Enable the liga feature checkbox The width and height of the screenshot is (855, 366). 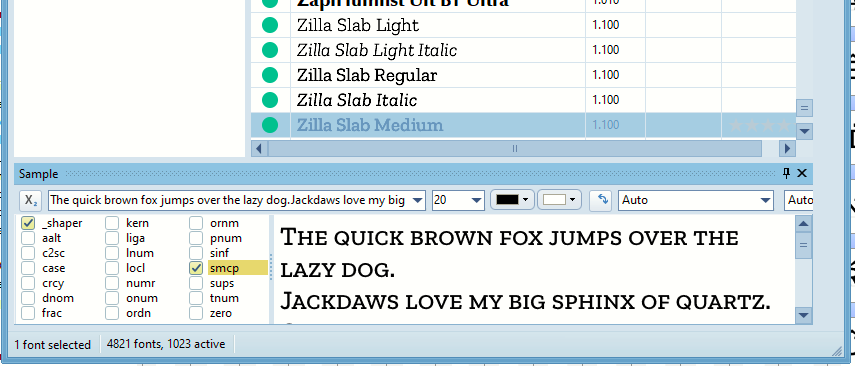click(x=112, y=238)
